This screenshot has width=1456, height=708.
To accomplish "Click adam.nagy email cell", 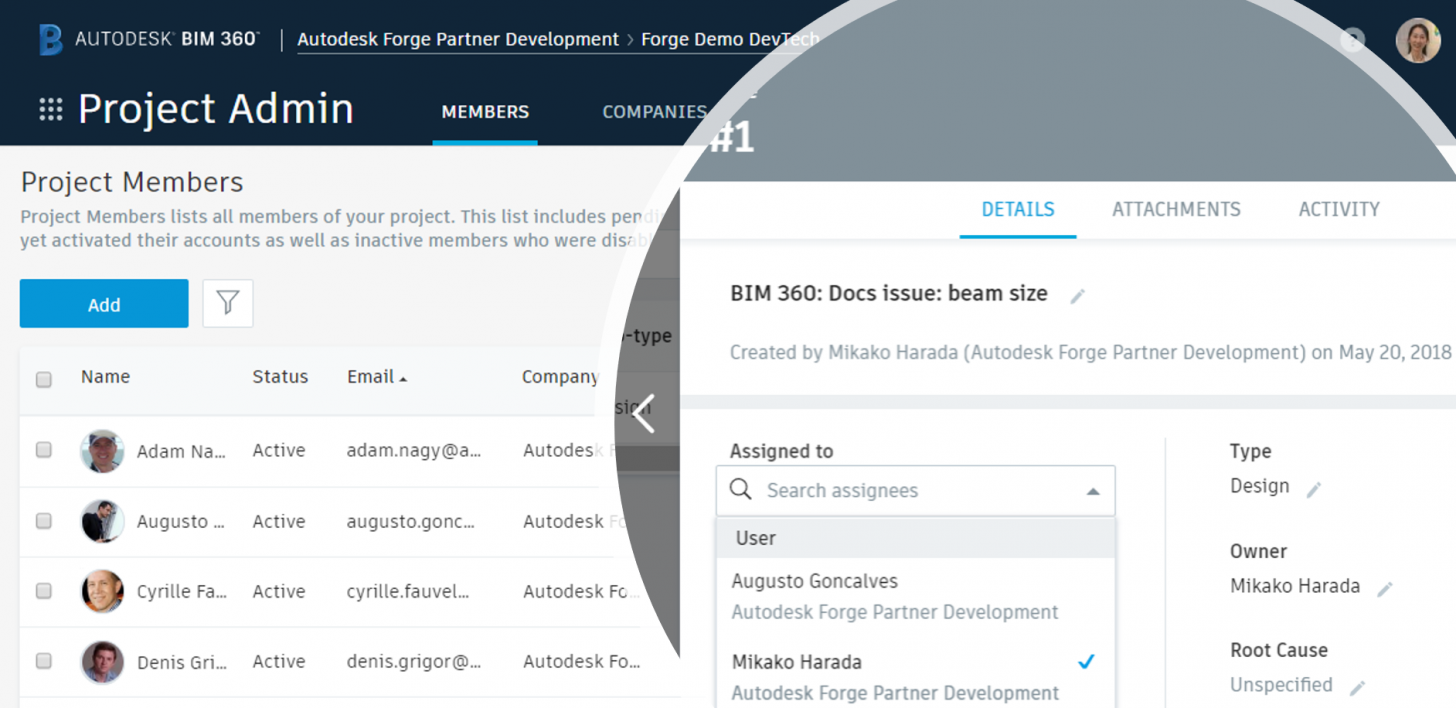I will [x=414, y=451].
